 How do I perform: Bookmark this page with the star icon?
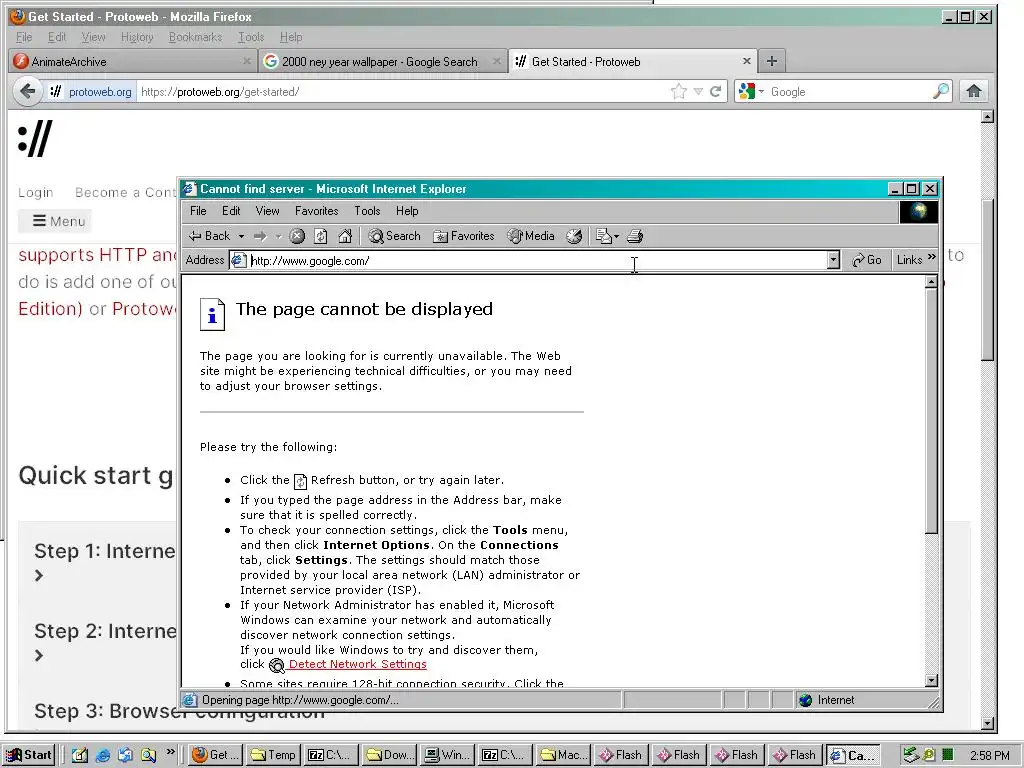click(x=679, y=91)
